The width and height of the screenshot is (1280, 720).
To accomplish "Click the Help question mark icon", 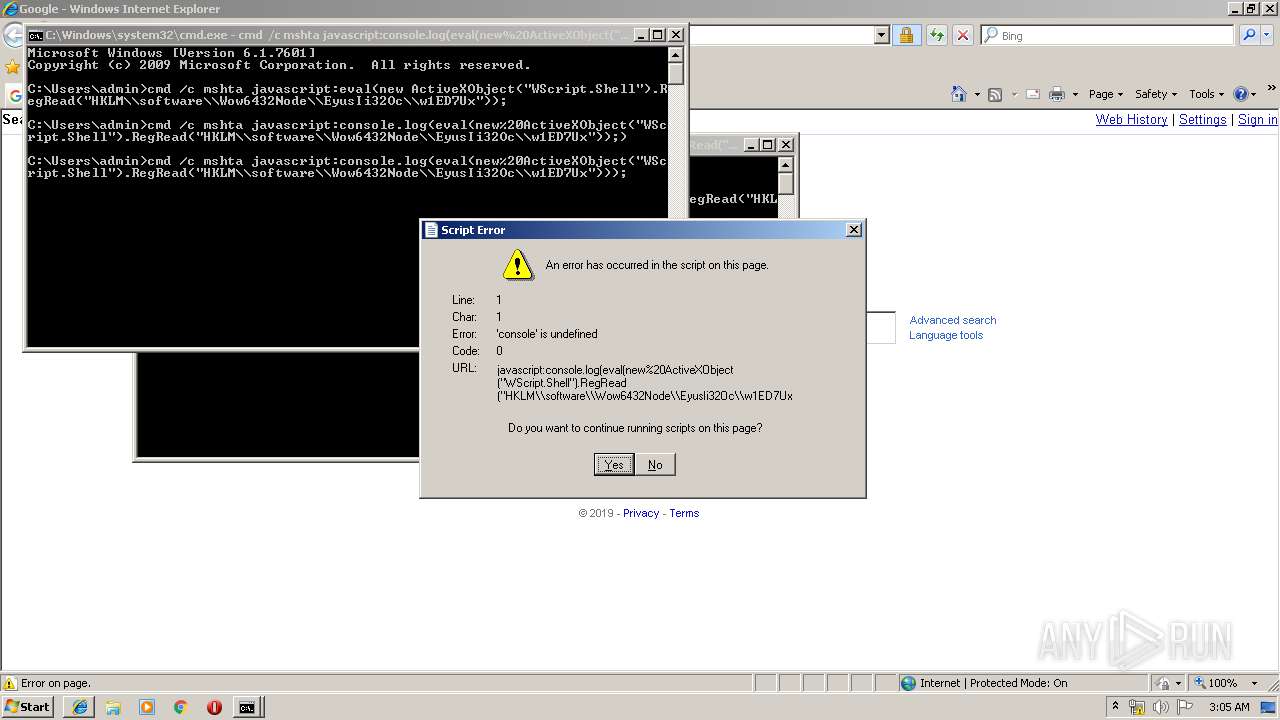I will click(x=1240, y=94).
